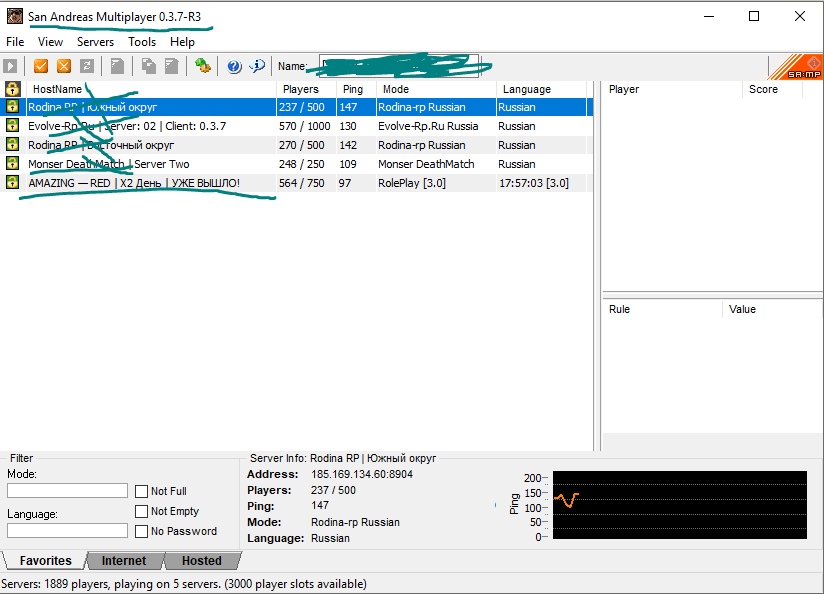Select the Rodina RP Южный округ hostname
824x594 pixels.
click(92, 107)
